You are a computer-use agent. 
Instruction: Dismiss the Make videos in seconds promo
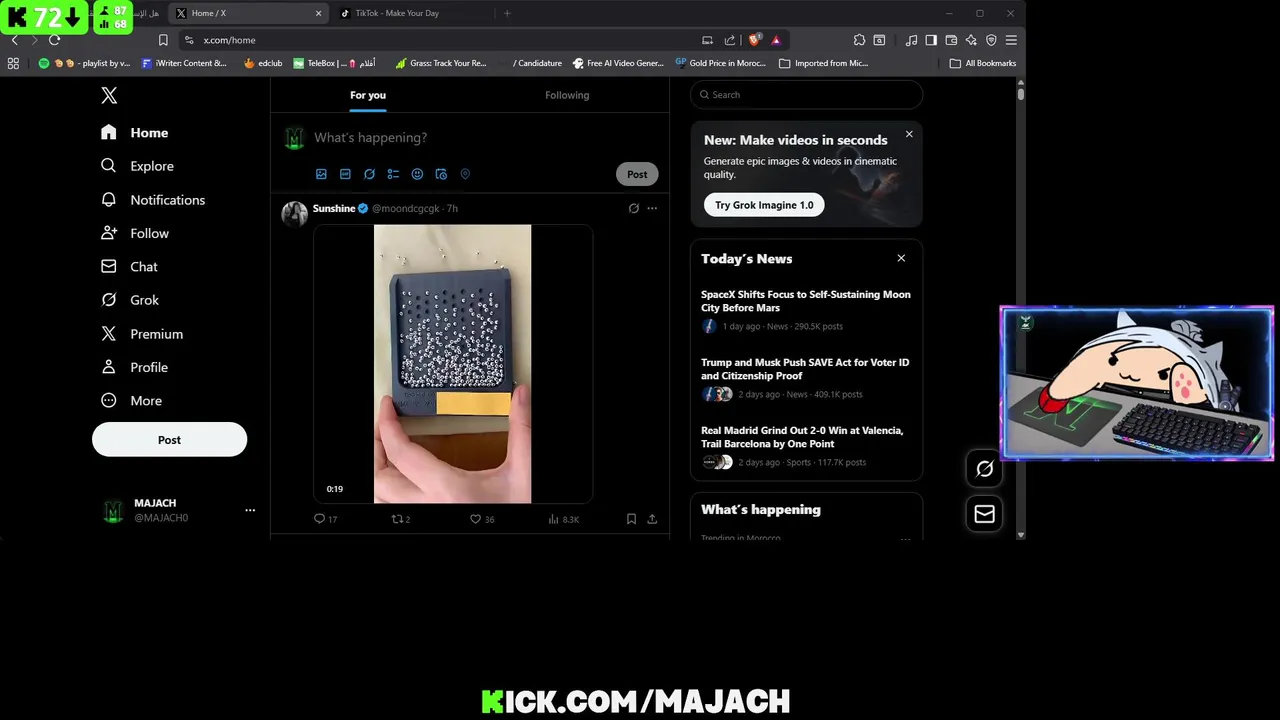(909, 134)
